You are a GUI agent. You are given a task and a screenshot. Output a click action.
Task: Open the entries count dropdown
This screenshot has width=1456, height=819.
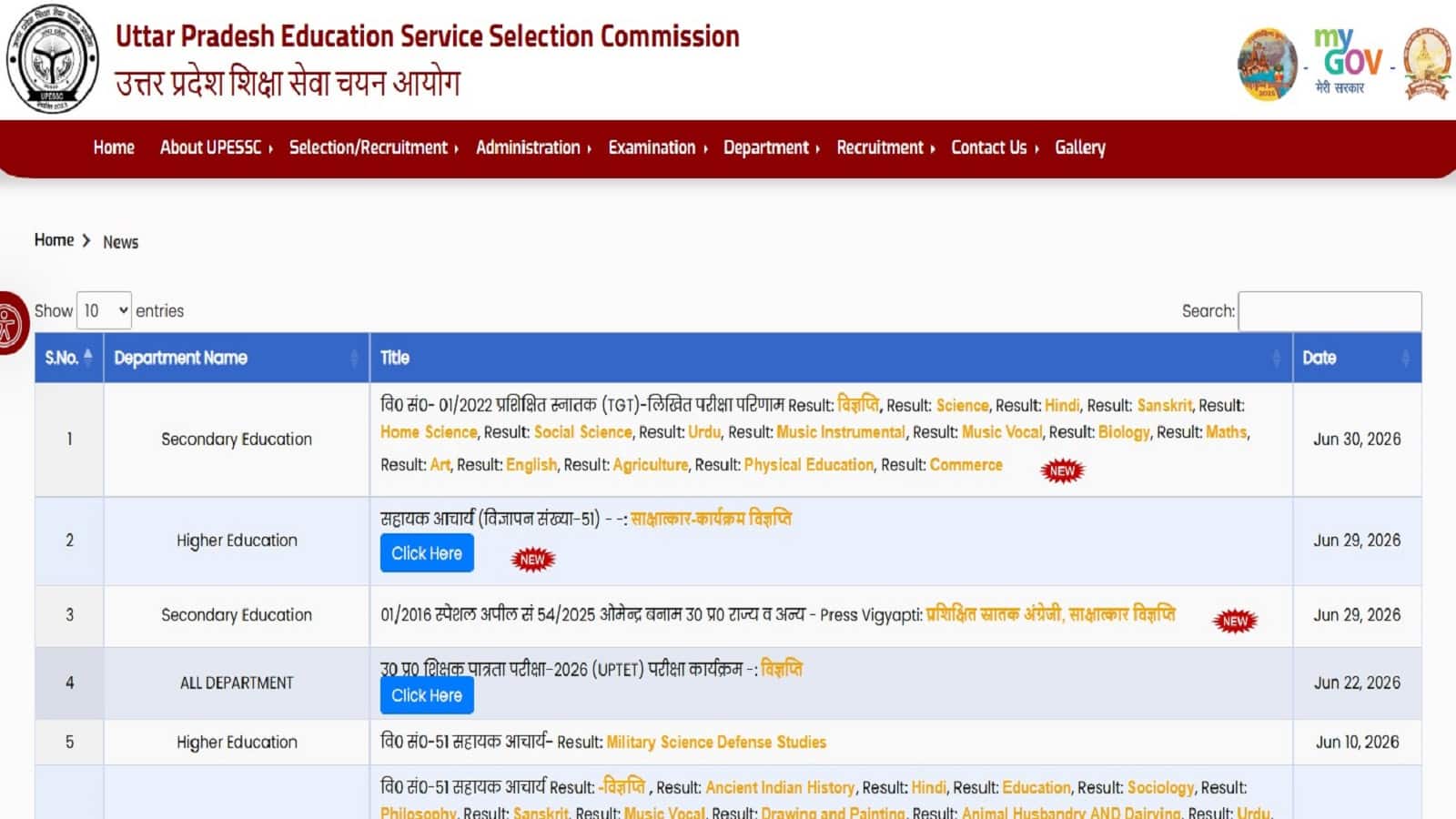pos(105,310)
